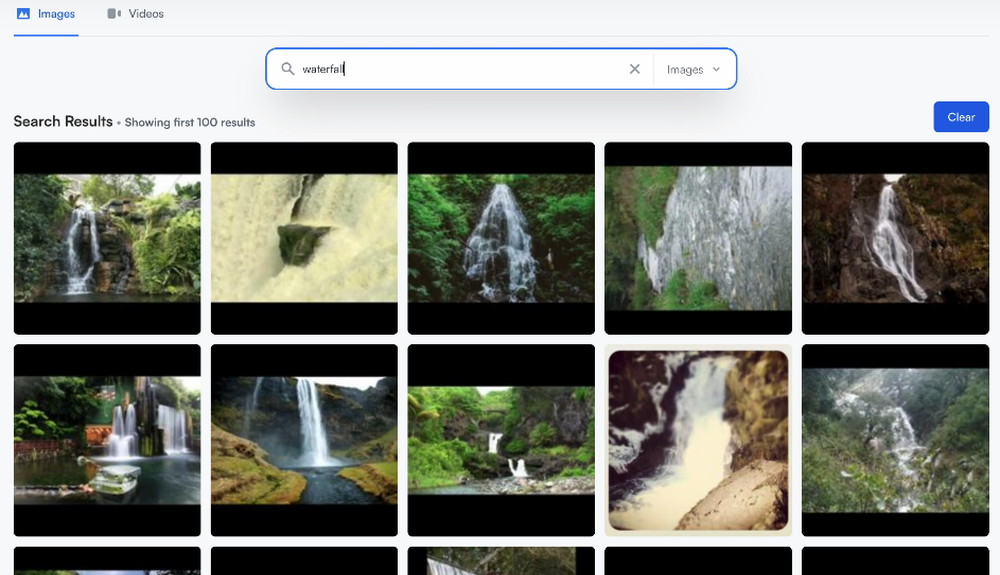Screen dimensions: 1000x575
Task: Open thumbnail of waterfall on brown rocky cliff
Action: (x=895, y=238)
